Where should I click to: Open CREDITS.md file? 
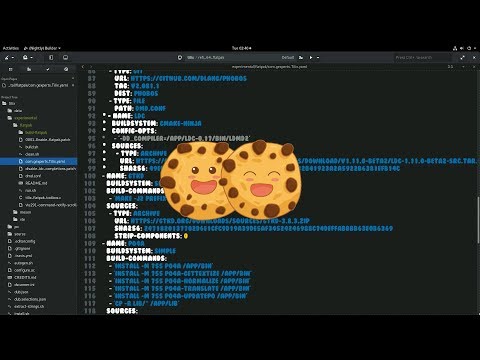coord(22,277)
